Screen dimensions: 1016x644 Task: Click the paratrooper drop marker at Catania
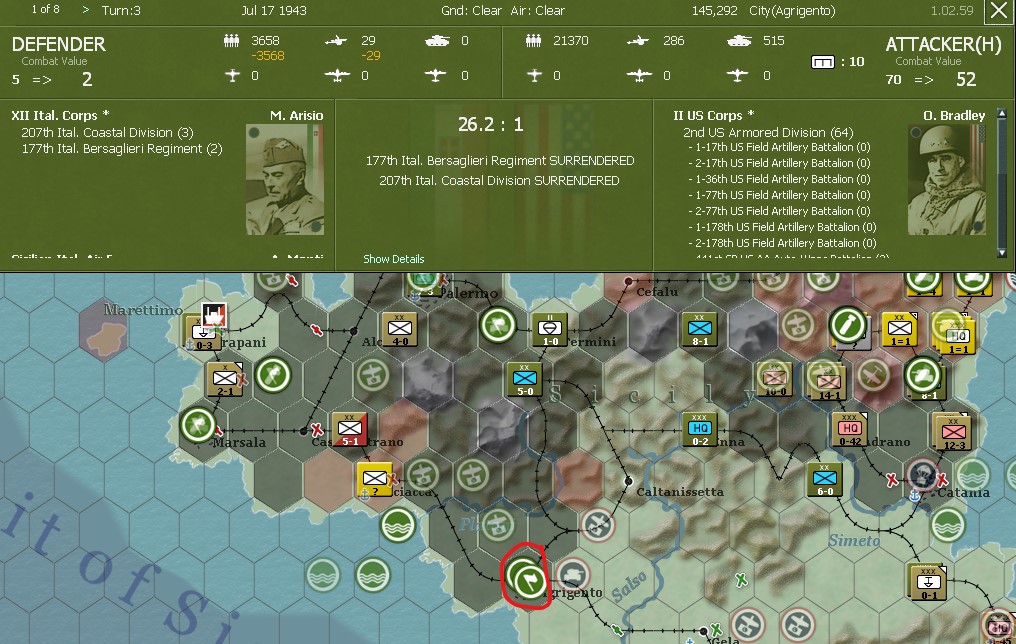(923, 475)
